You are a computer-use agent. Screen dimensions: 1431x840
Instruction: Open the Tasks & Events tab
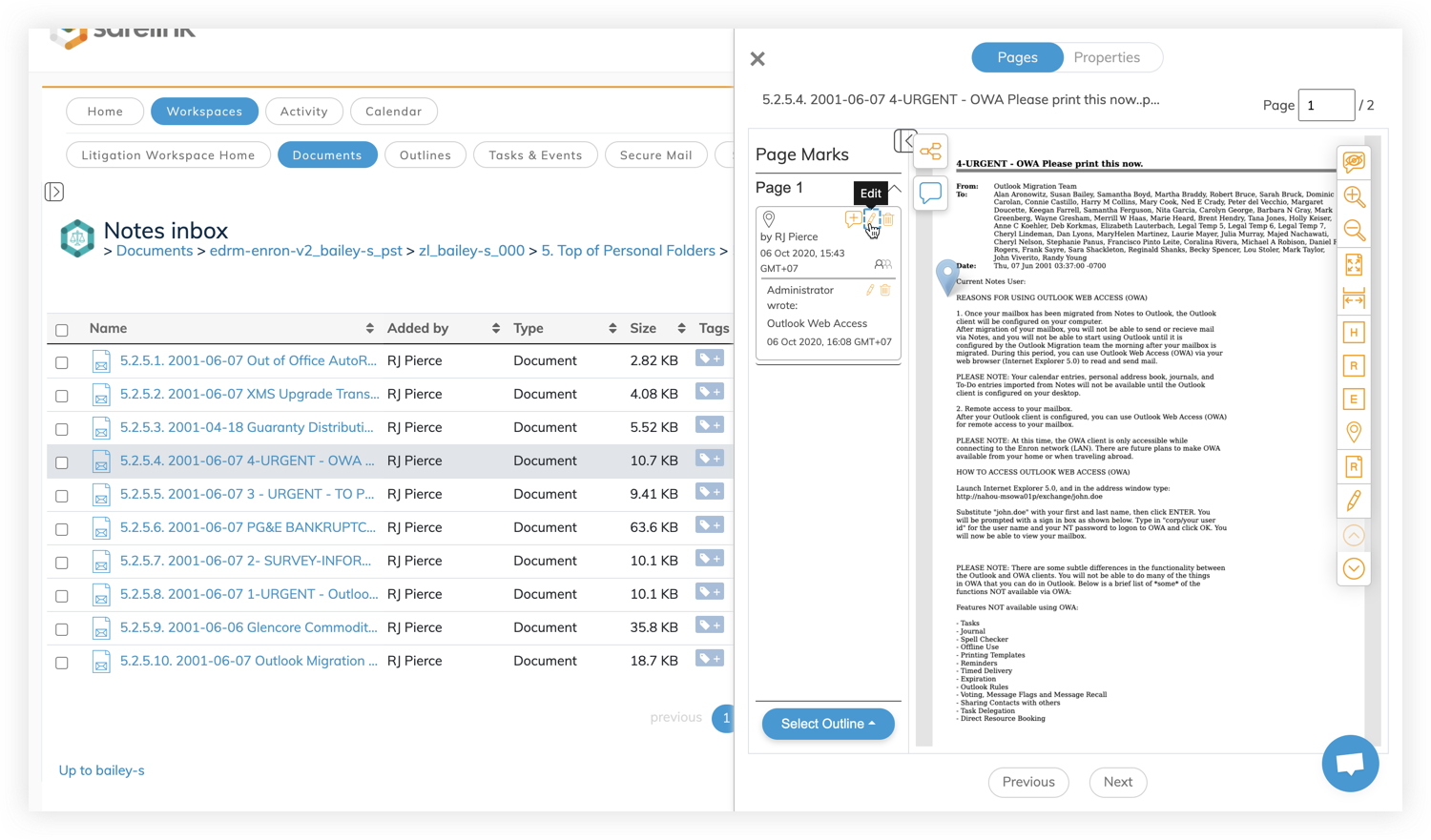point(535,155)
